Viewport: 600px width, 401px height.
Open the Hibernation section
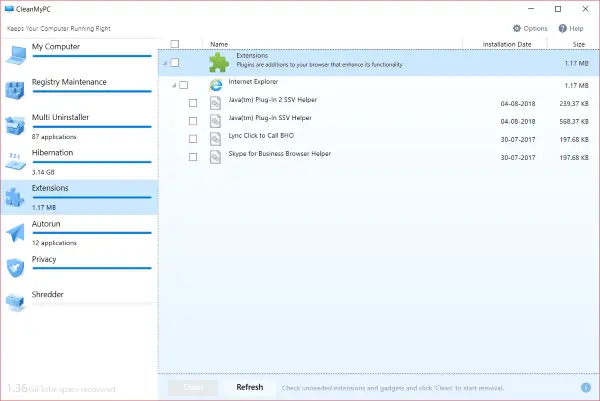point(79,161)
